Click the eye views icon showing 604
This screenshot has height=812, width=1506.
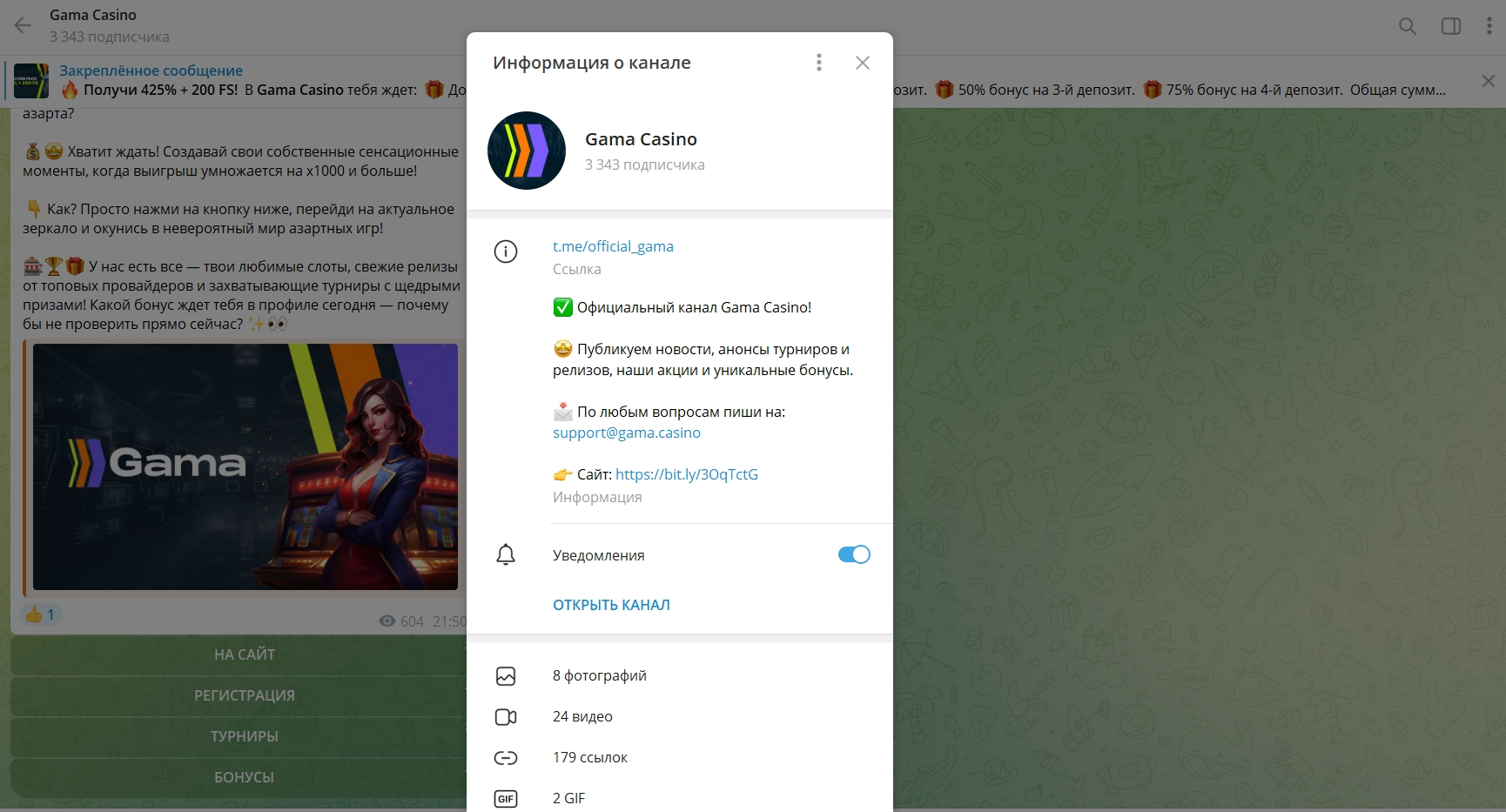pos(387,621)
